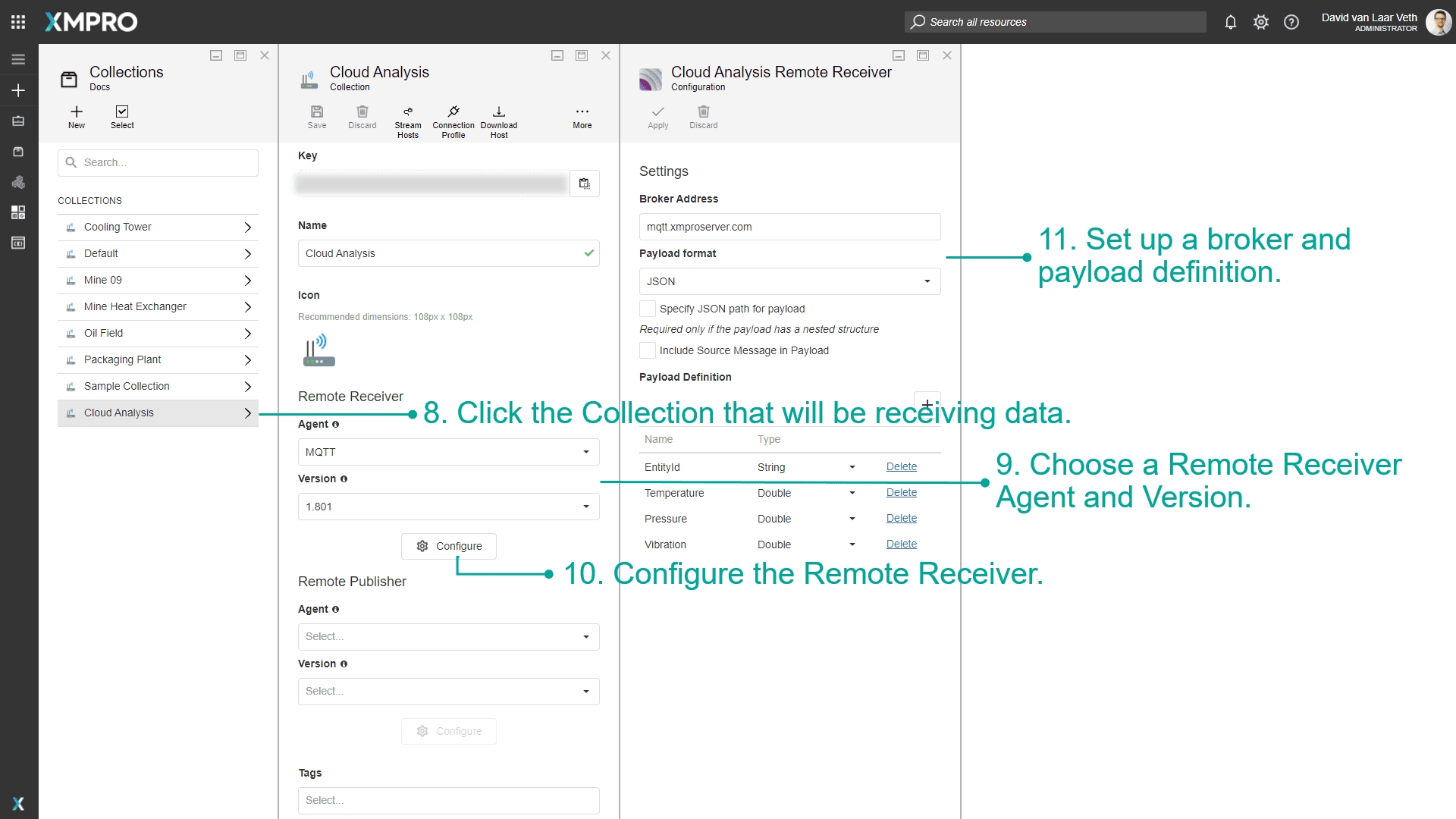Click the Broker Address input field

789,227
